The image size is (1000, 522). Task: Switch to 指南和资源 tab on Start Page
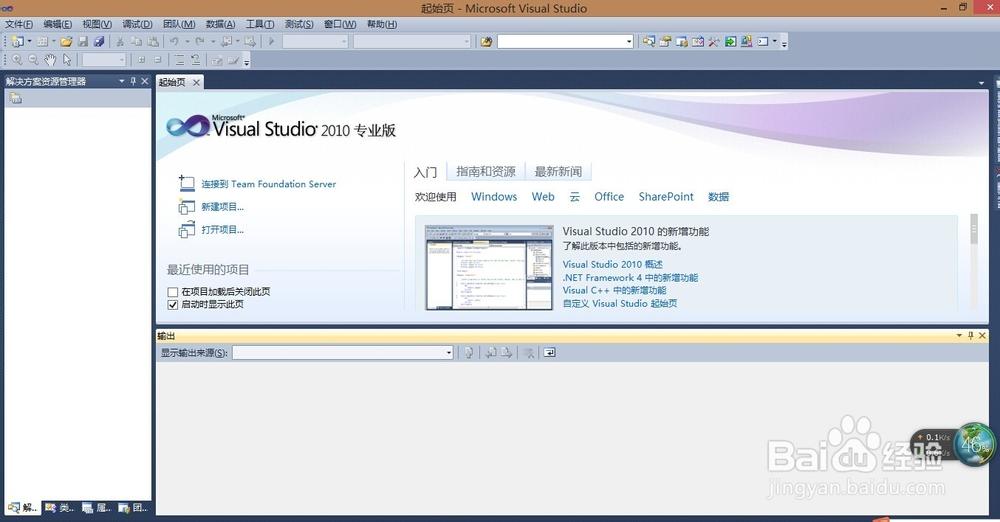pyautogui.click(x=486, y=172)
